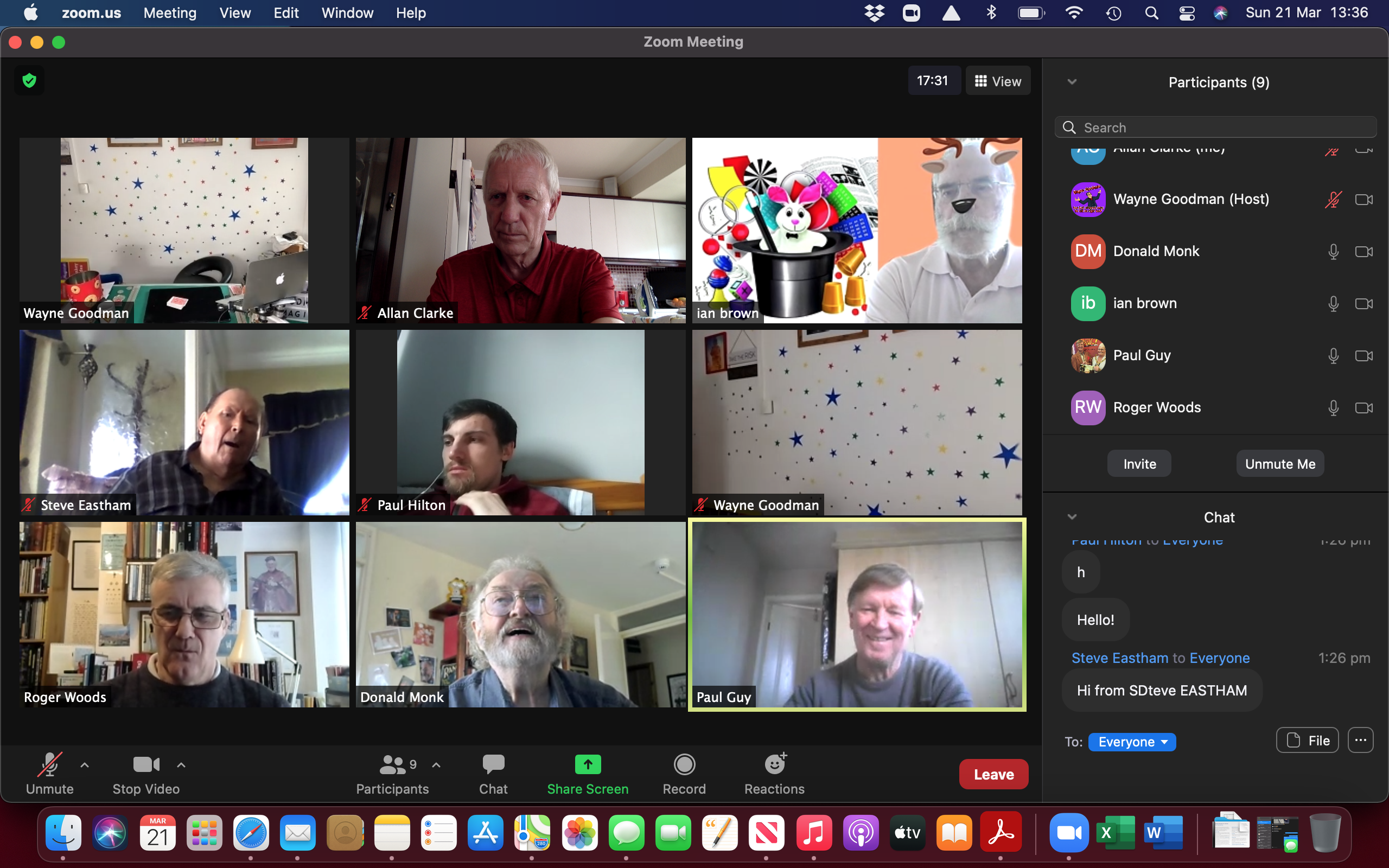
Task: Select Allan Clarke's video tile
Action: click(520, 230)
